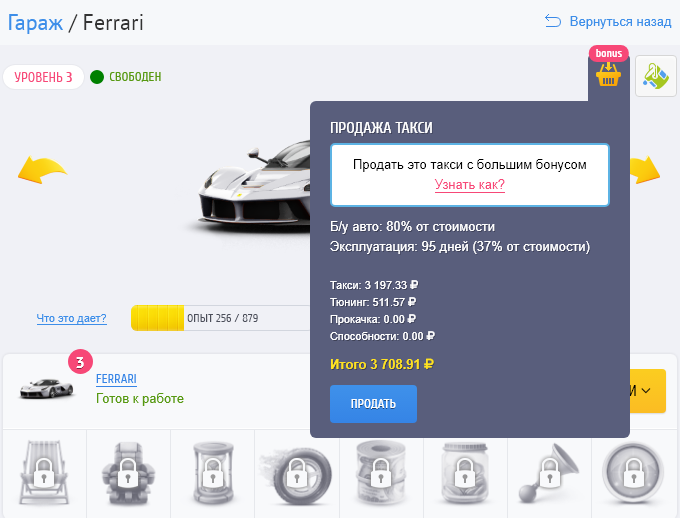Click Вернуться назад link
The height and width of the screenshot is (518, 680).
pos(620,21)
